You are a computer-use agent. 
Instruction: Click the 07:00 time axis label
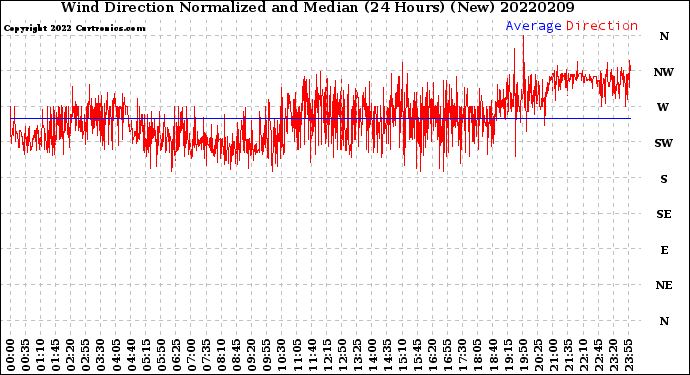191,355
